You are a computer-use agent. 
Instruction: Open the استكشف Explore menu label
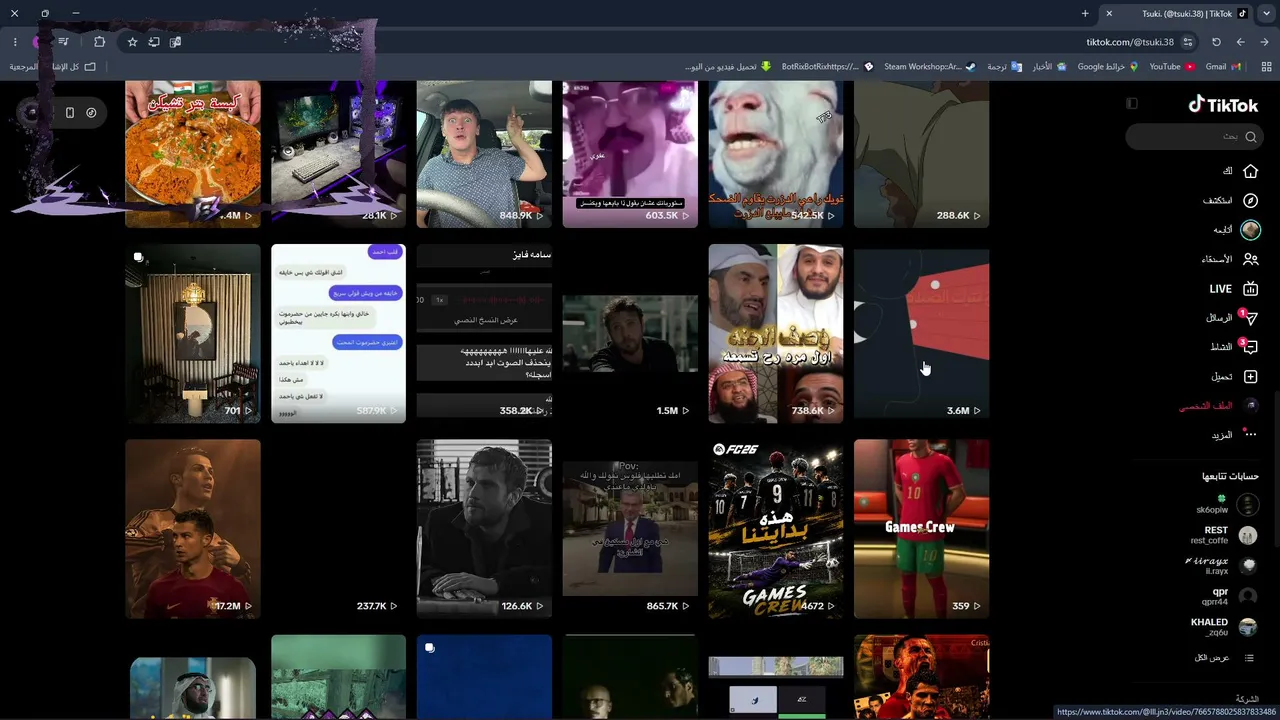[1217, 201]
